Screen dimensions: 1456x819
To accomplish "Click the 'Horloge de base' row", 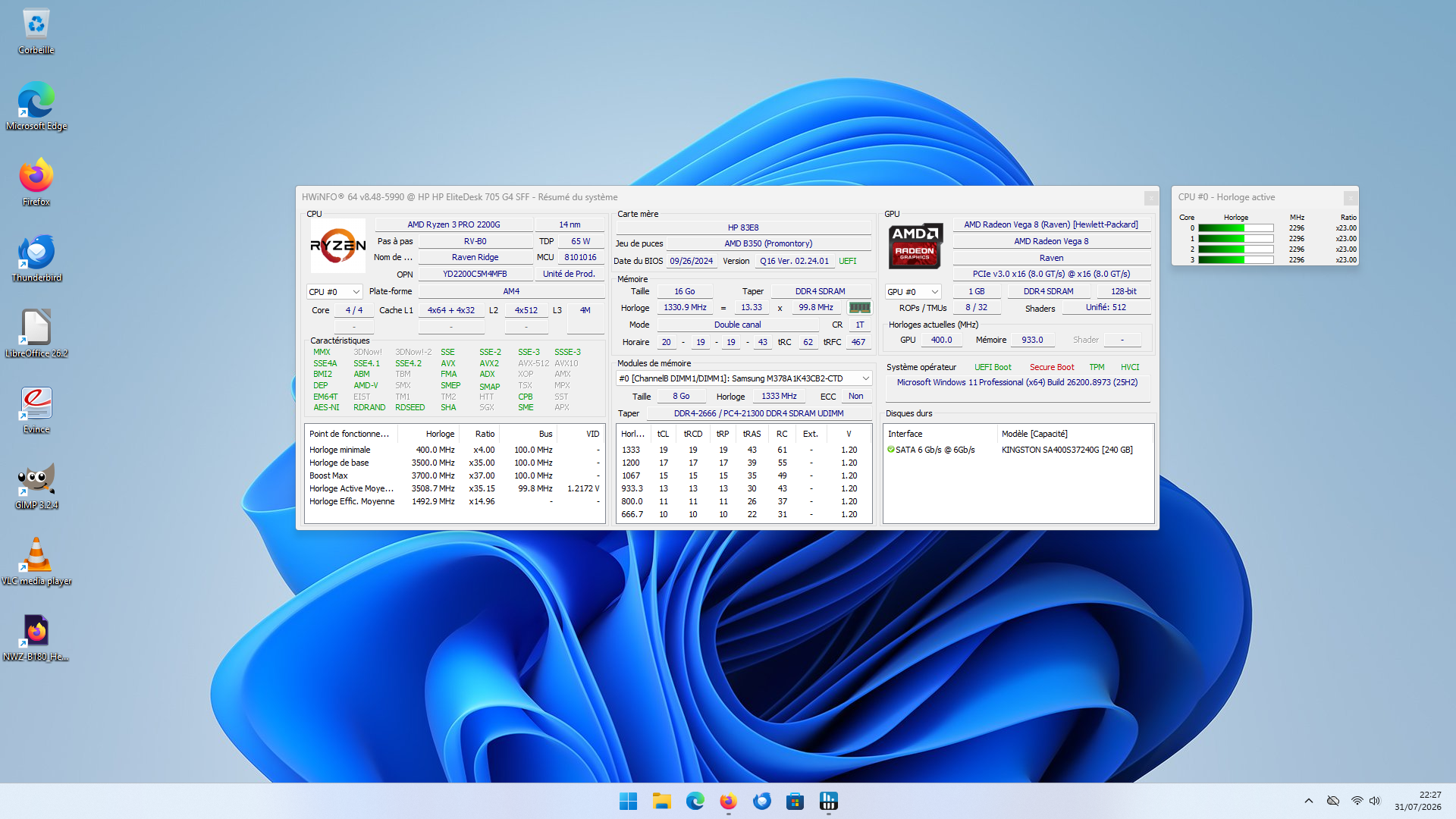I will click(x=454, y=463).
